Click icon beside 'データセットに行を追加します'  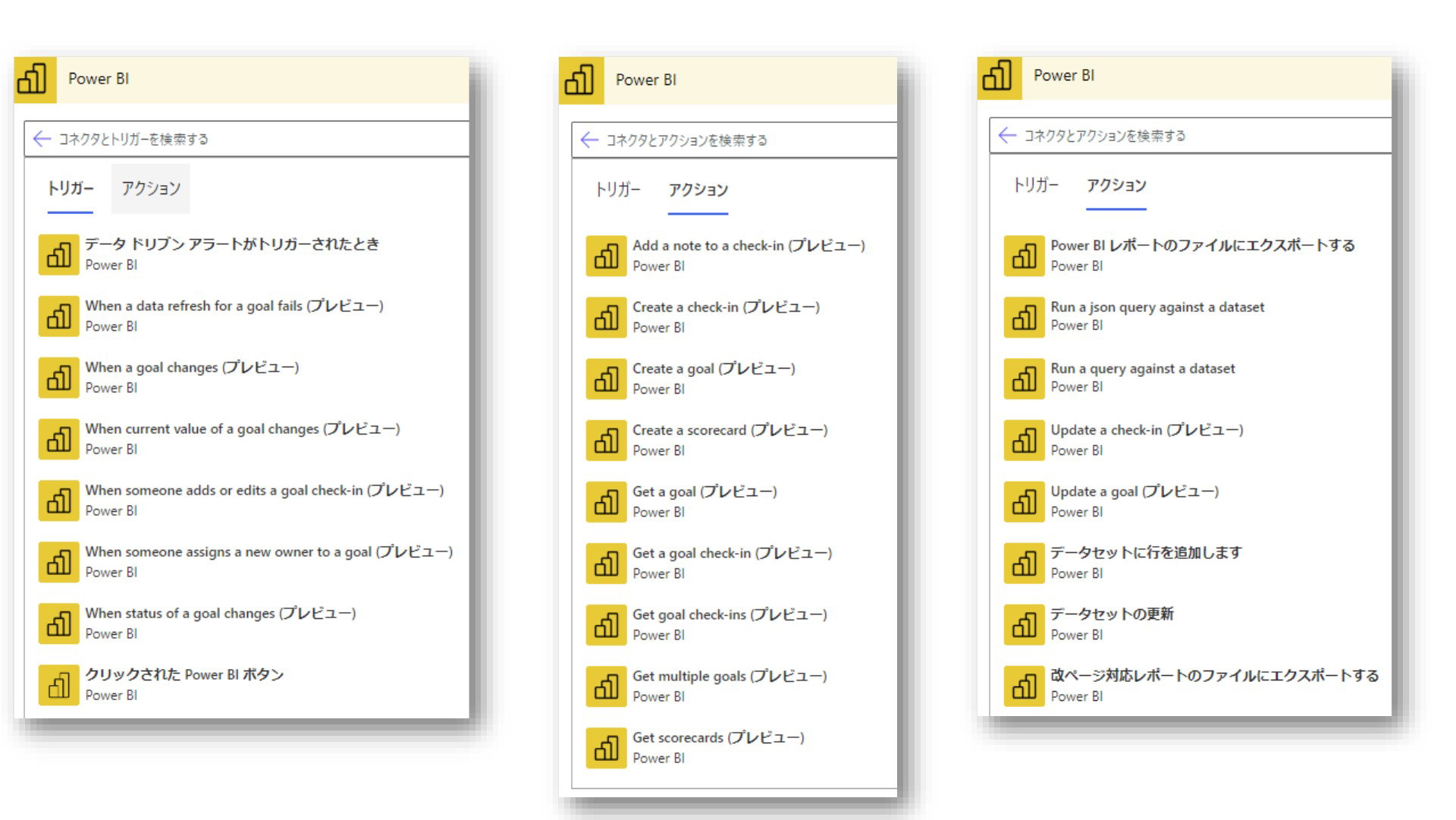pyautogui.click(x=1025, y=563)
